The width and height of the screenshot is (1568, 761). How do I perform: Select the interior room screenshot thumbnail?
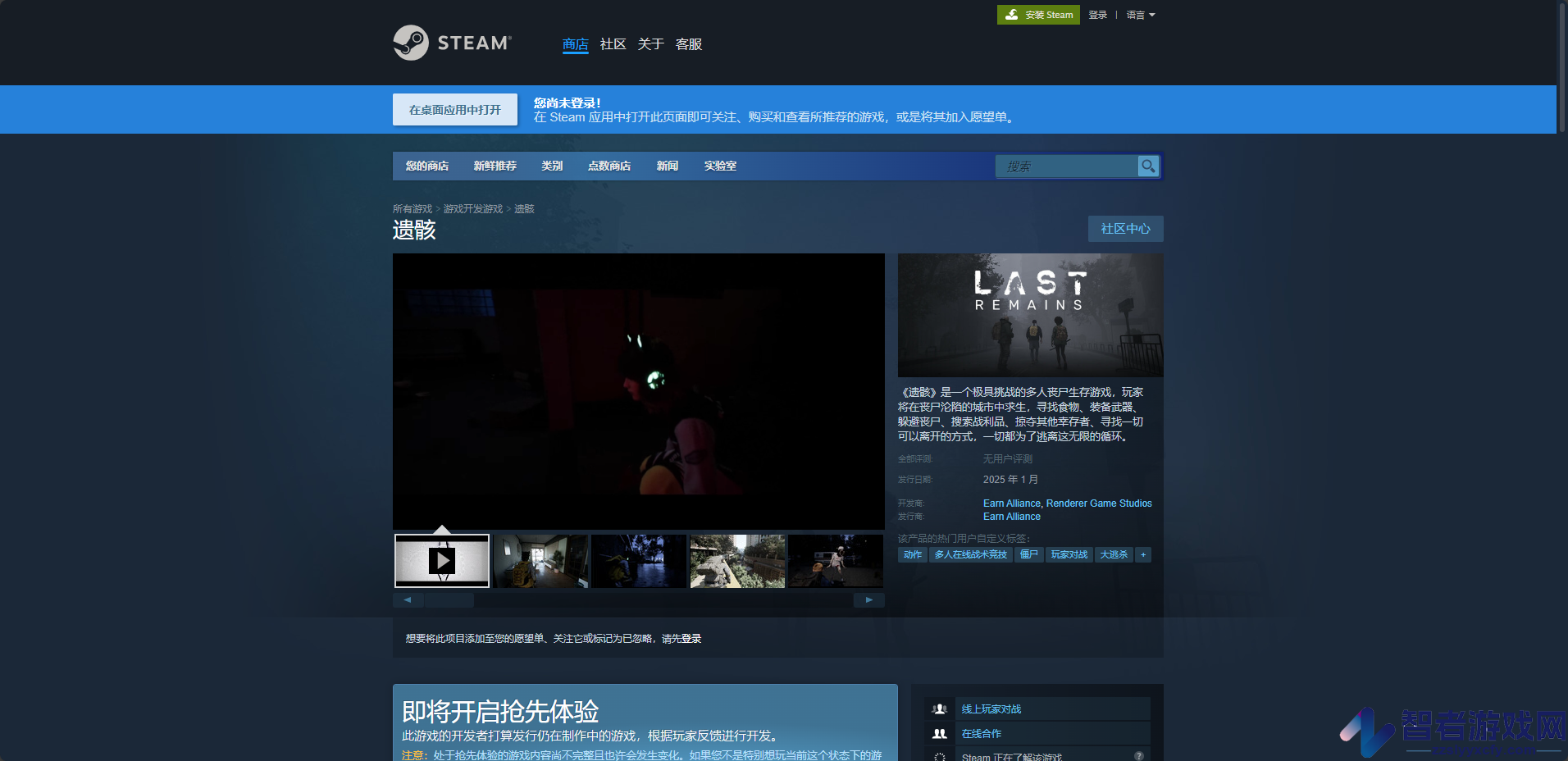tap(540, 561)
